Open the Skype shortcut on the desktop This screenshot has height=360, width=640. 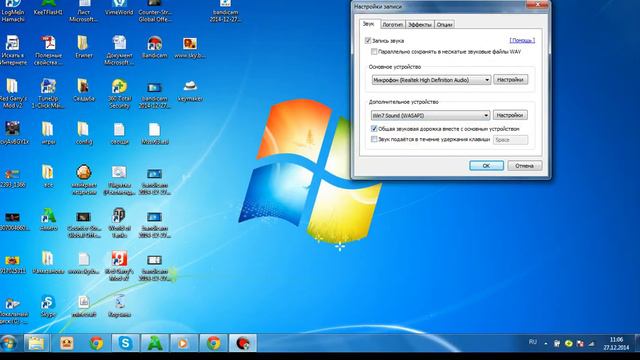[48, 306]
